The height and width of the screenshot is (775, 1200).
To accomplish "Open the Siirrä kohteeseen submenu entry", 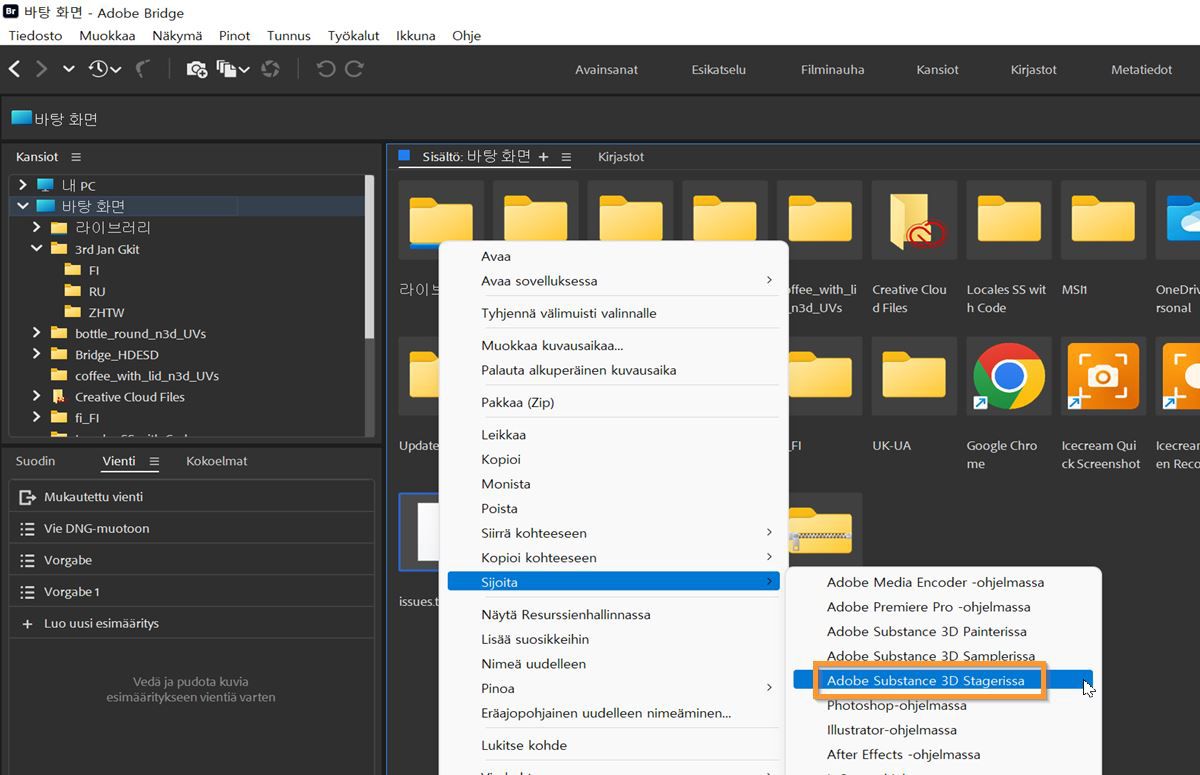I will point(613,533).
